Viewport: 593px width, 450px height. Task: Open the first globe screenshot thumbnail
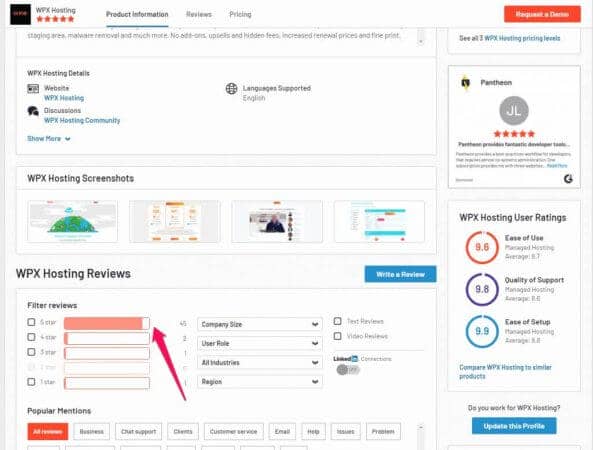[73, 221]
